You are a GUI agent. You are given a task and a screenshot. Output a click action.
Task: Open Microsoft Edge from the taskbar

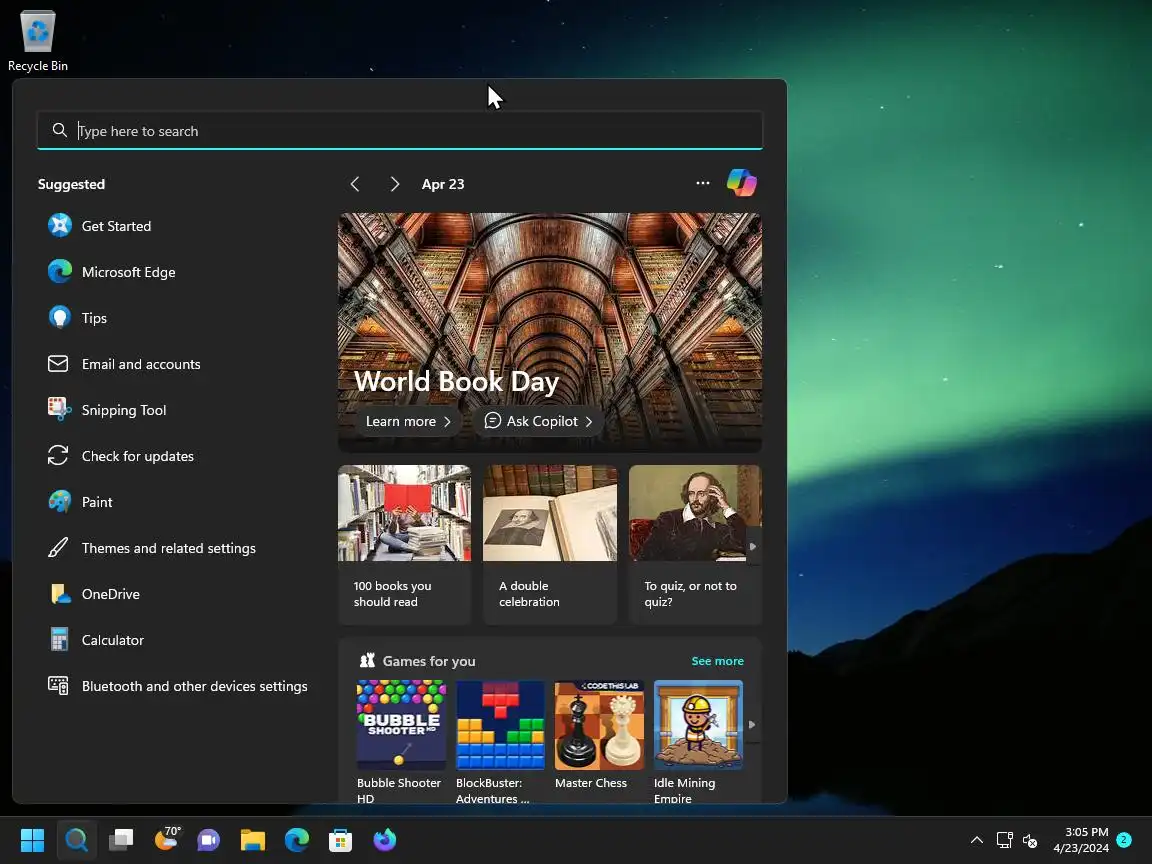tap(297, 840)
